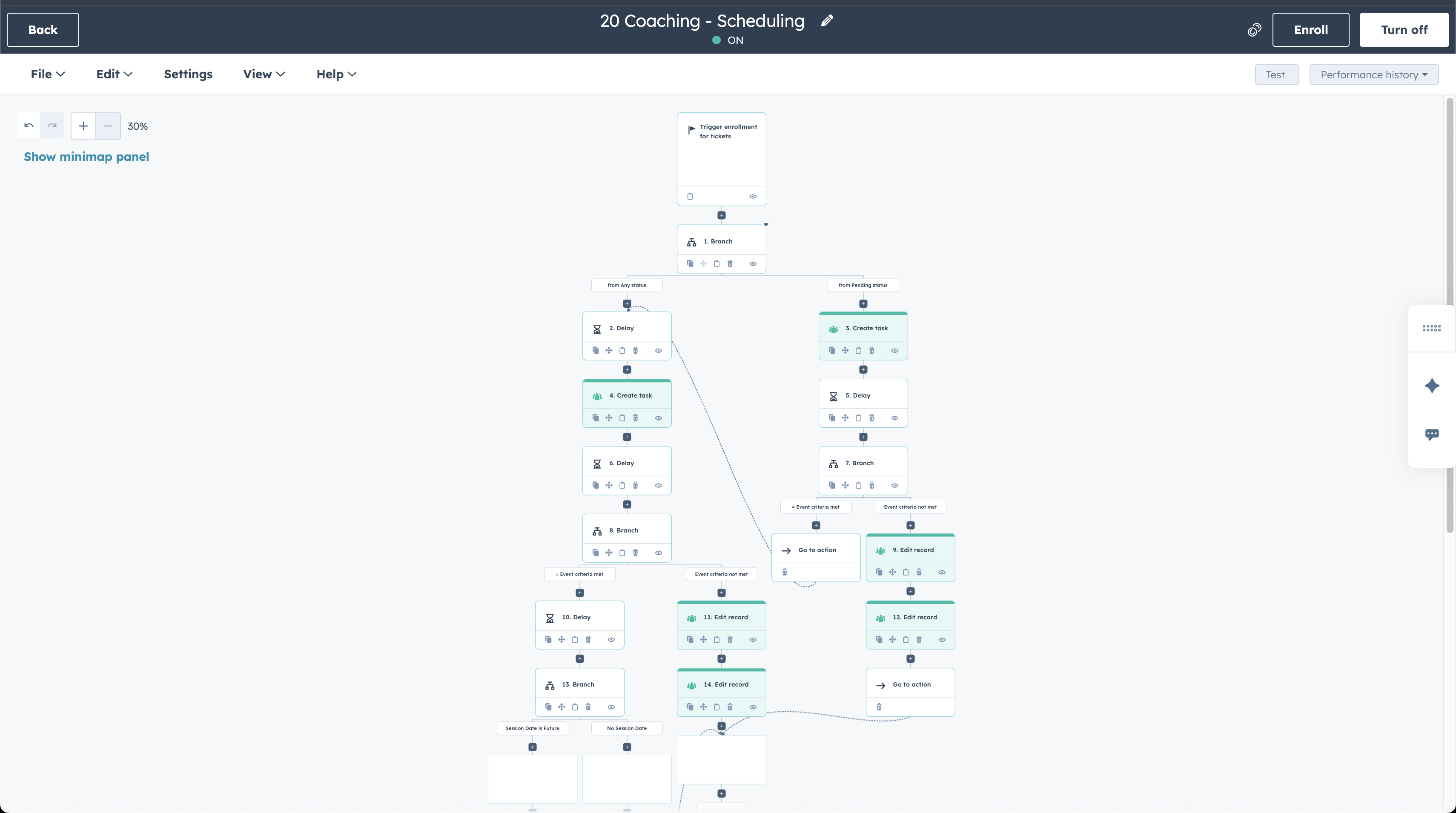
Task: Open the comments speech bubble in sidebar
Action: (x=1432, y=435)
